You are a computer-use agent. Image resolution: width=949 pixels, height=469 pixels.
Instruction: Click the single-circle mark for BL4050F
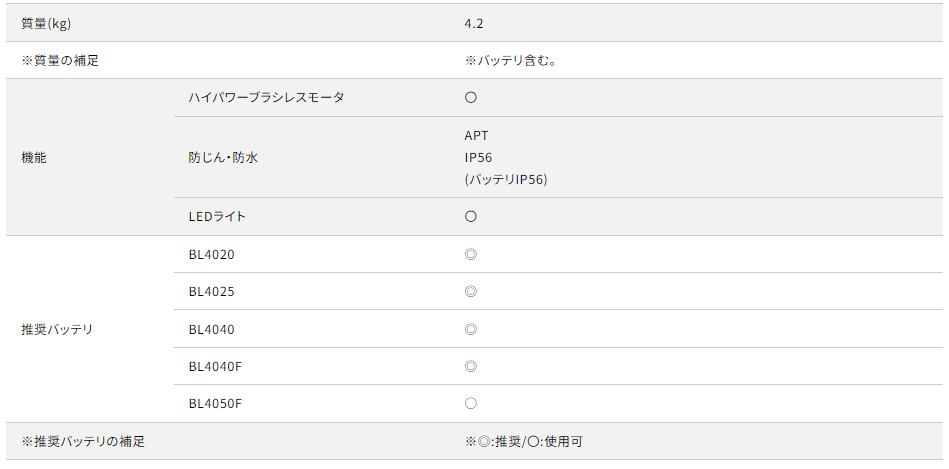pyautogui.click(x=471, y=404)
